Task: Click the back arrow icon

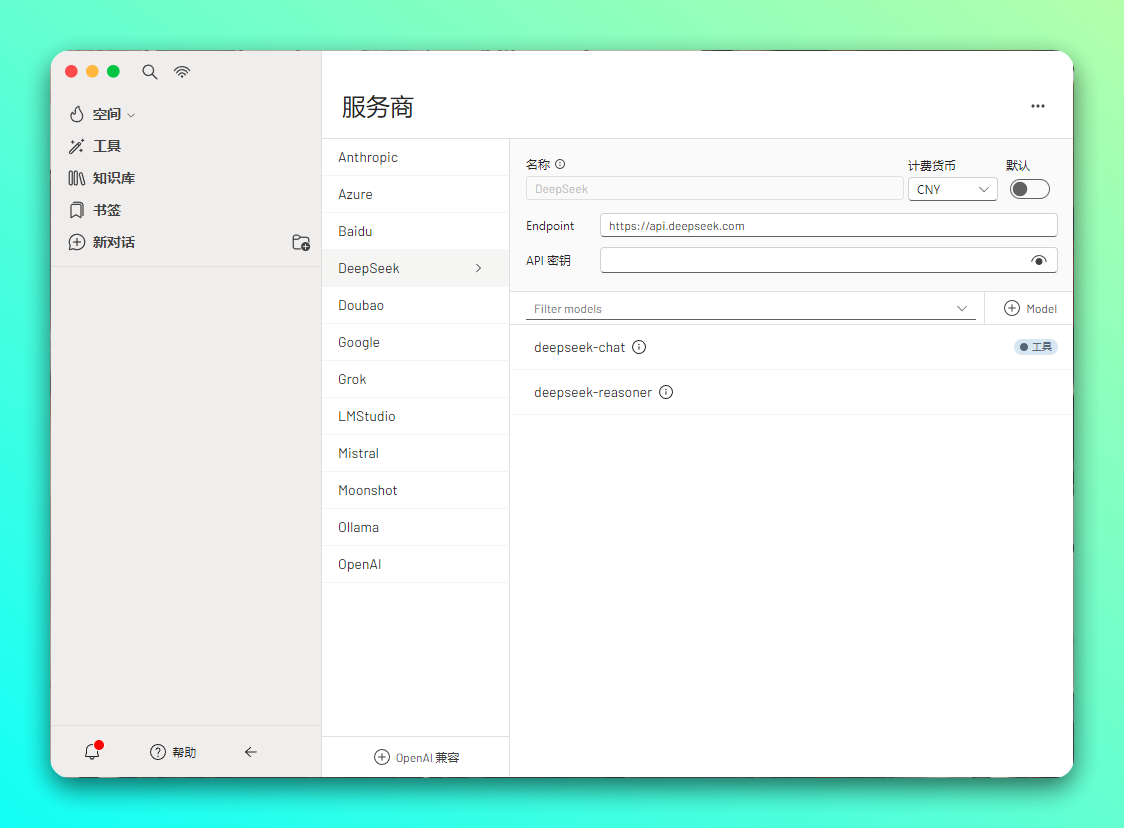Action: pyautogui.click(x=250, y=752)
